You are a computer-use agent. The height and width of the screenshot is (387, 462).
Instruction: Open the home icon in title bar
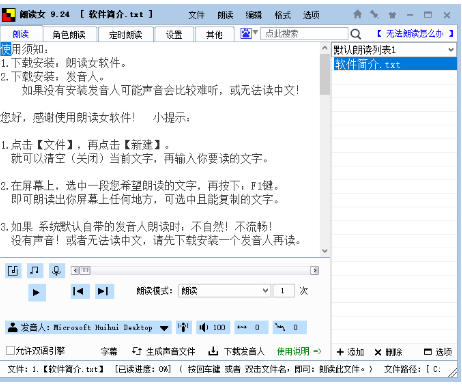pos(357,14)
